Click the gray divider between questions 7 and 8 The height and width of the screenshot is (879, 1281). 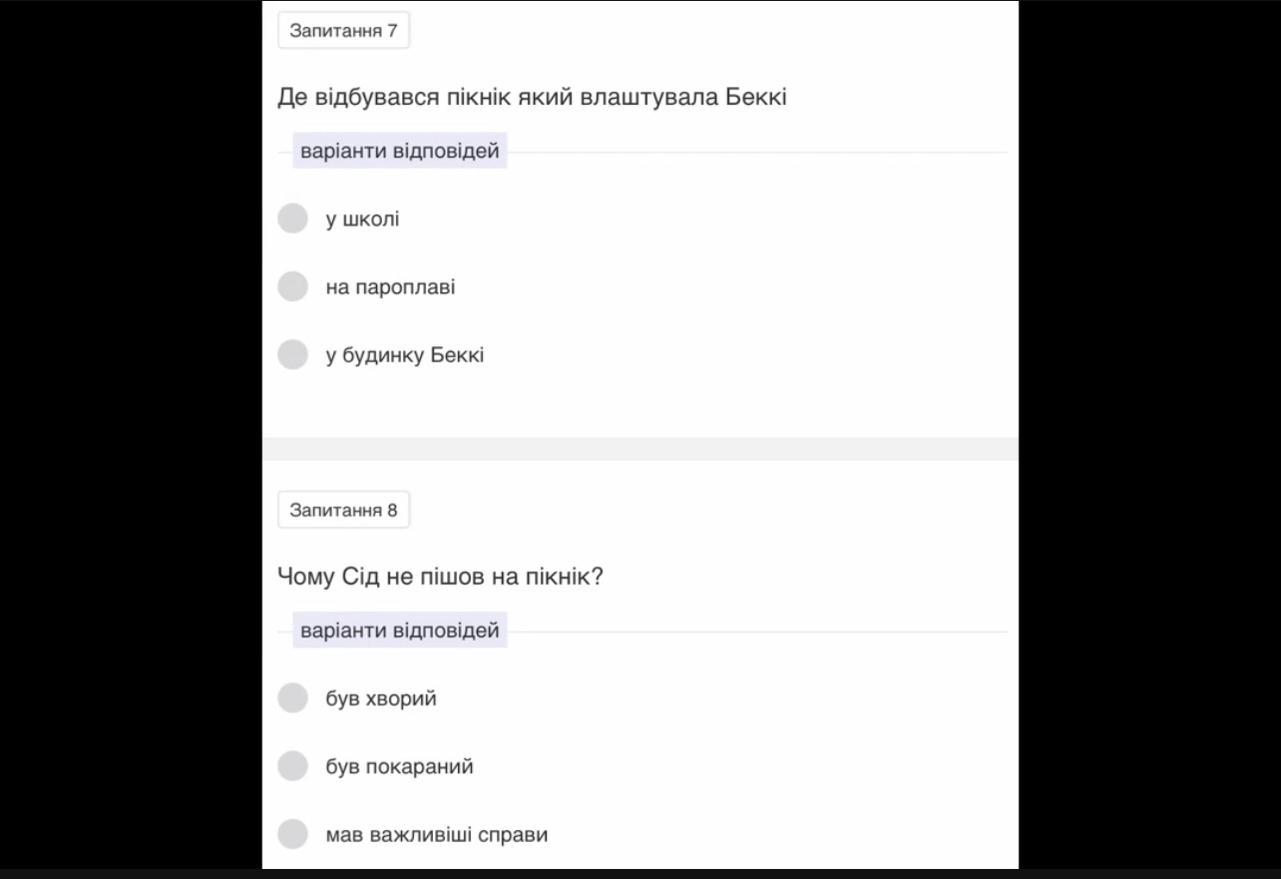tap(640, 449)
